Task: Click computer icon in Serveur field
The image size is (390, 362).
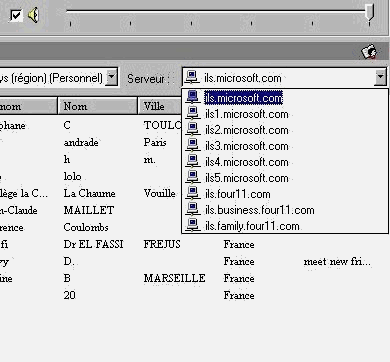Action: click(x=191, y=77)
